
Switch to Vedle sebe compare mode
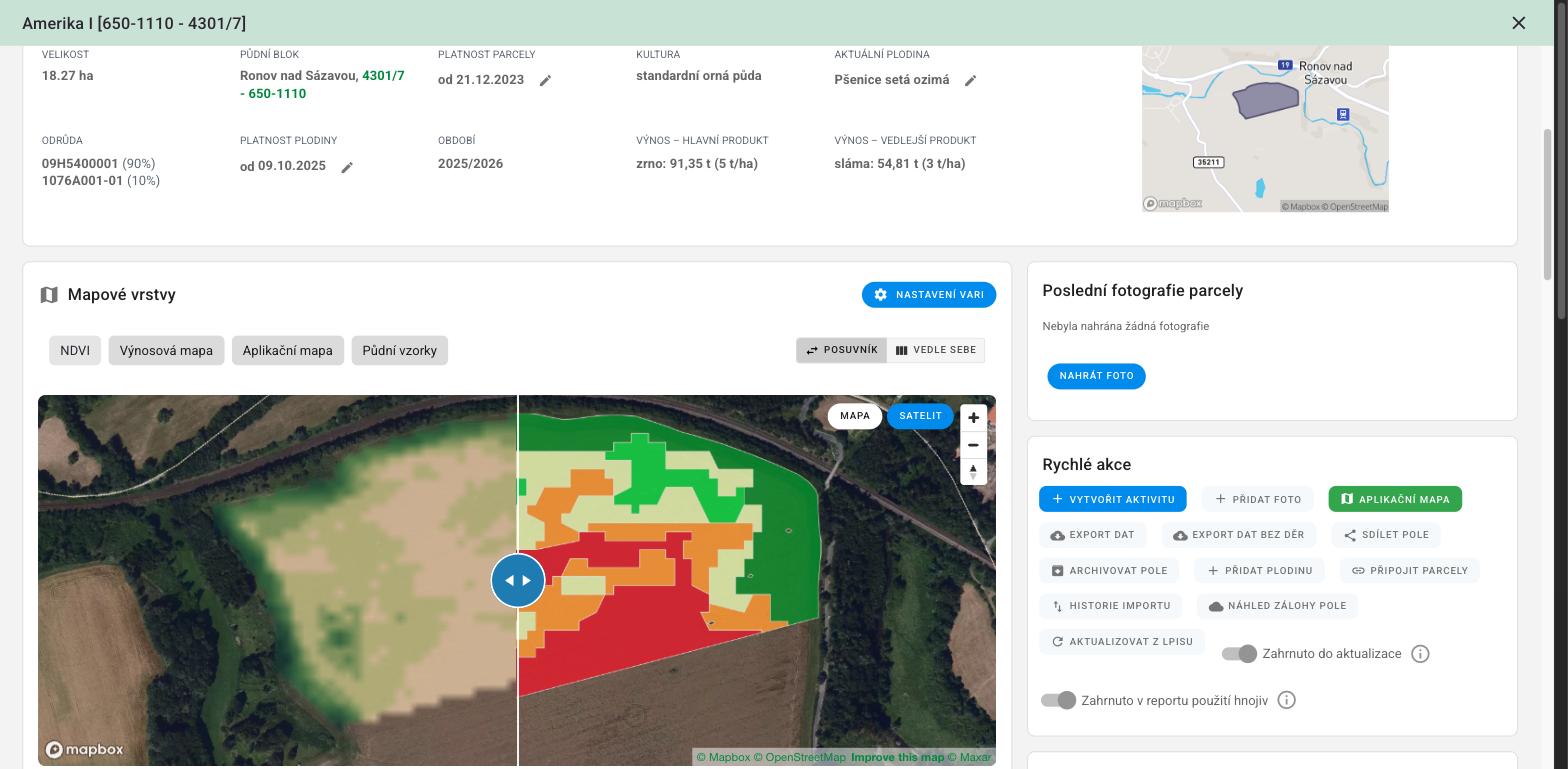(936, 350)
